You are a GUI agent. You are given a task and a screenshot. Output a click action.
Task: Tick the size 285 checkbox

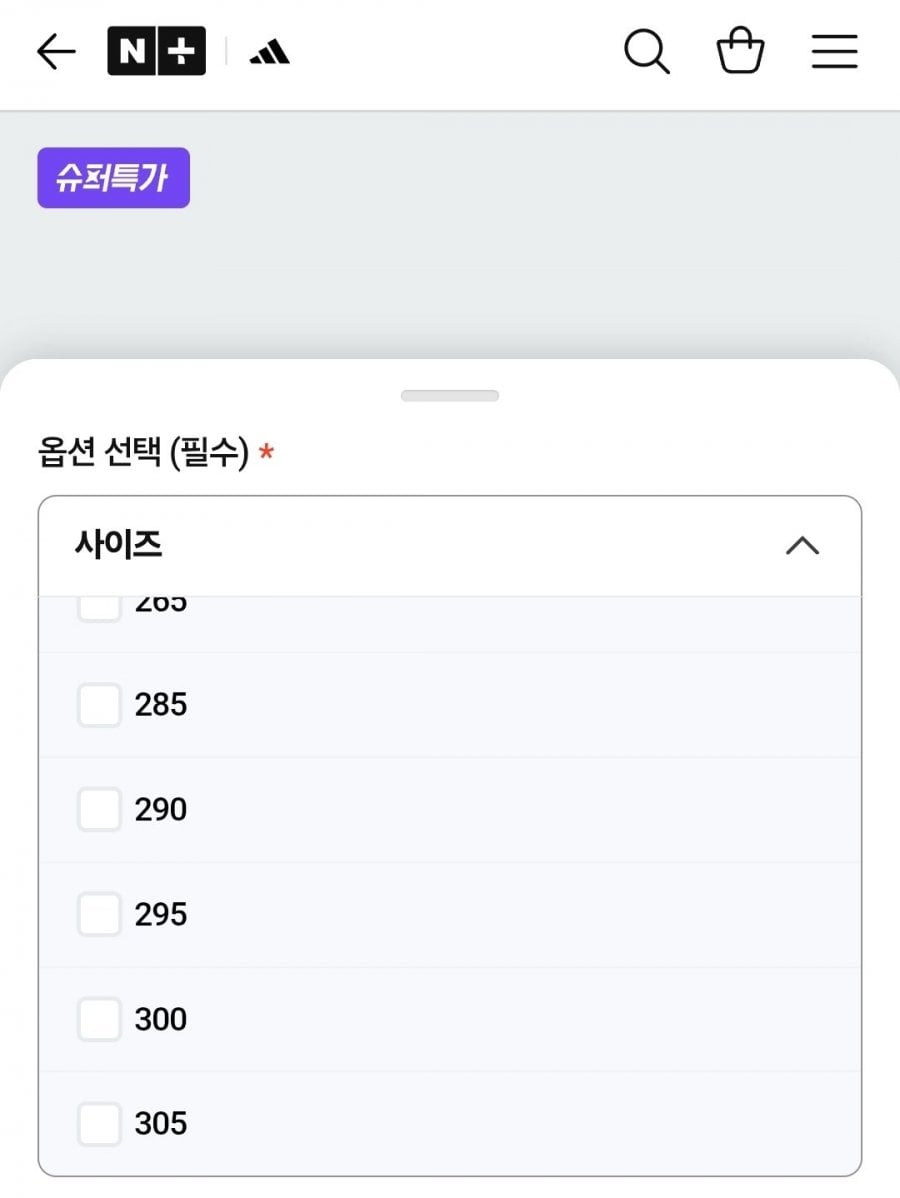99,704
